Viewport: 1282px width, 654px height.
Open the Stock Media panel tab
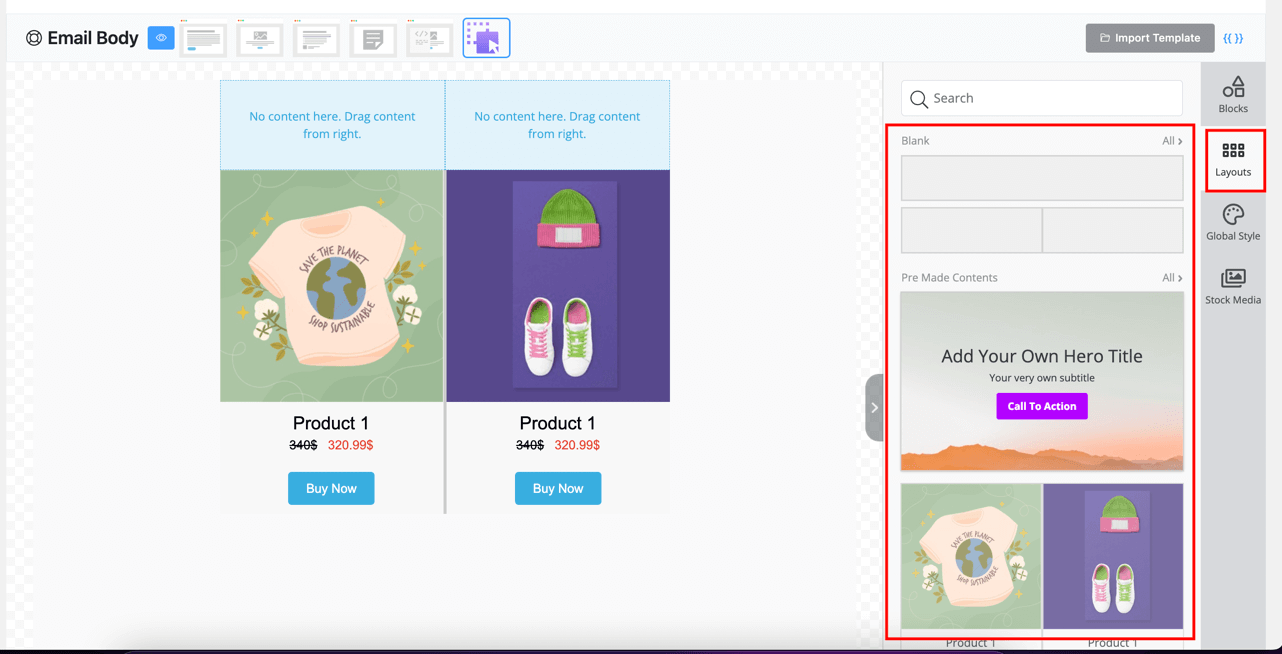tap(1233, 286)
